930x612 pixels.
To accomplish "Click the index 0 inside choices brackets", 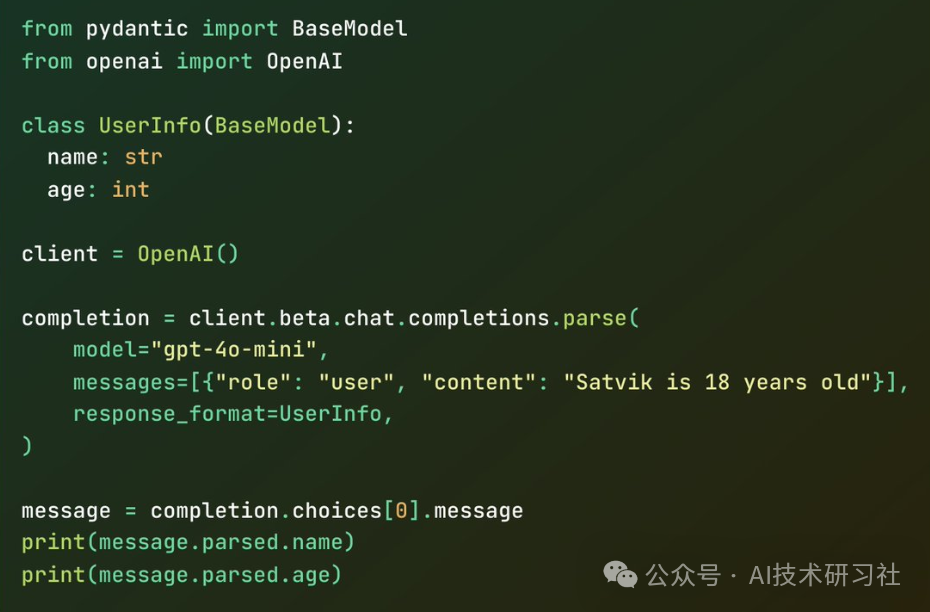I will tap(401, 510).
